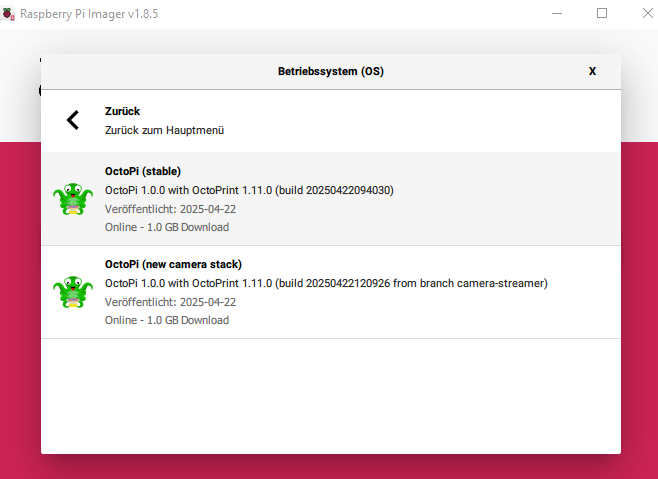The width and height of the screenshot is (658, 479).
Task: Click the 'Raspberry Pi Imager v1.8.5' window title
Action: pyautogui.click(x=89, y=14)
